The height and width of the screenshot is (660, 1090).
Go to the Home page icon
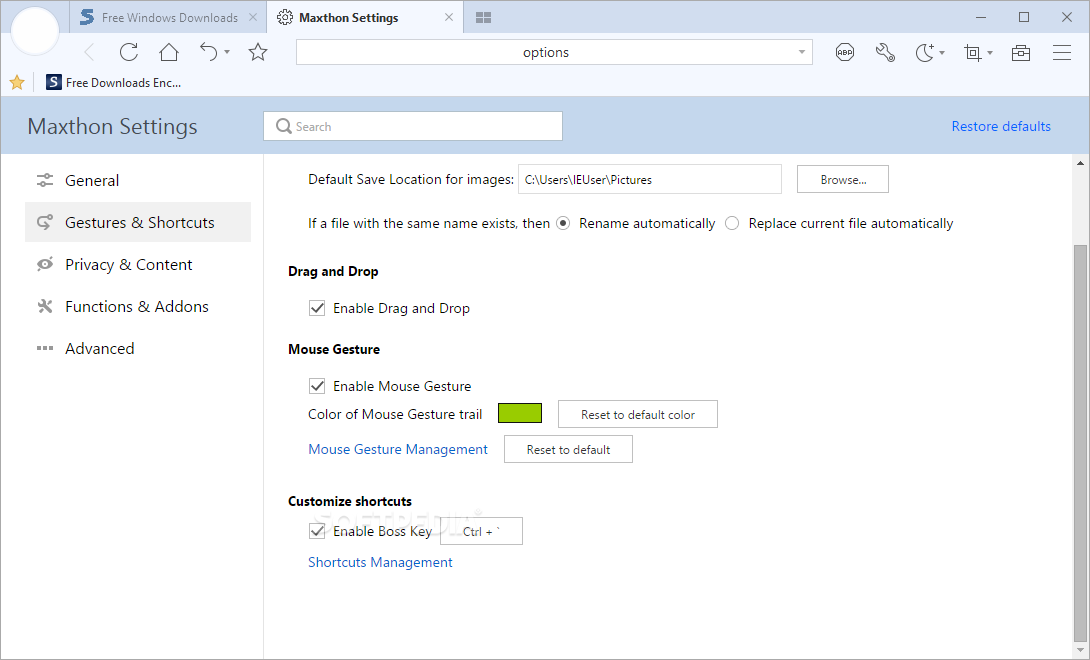tap(169, 53)
